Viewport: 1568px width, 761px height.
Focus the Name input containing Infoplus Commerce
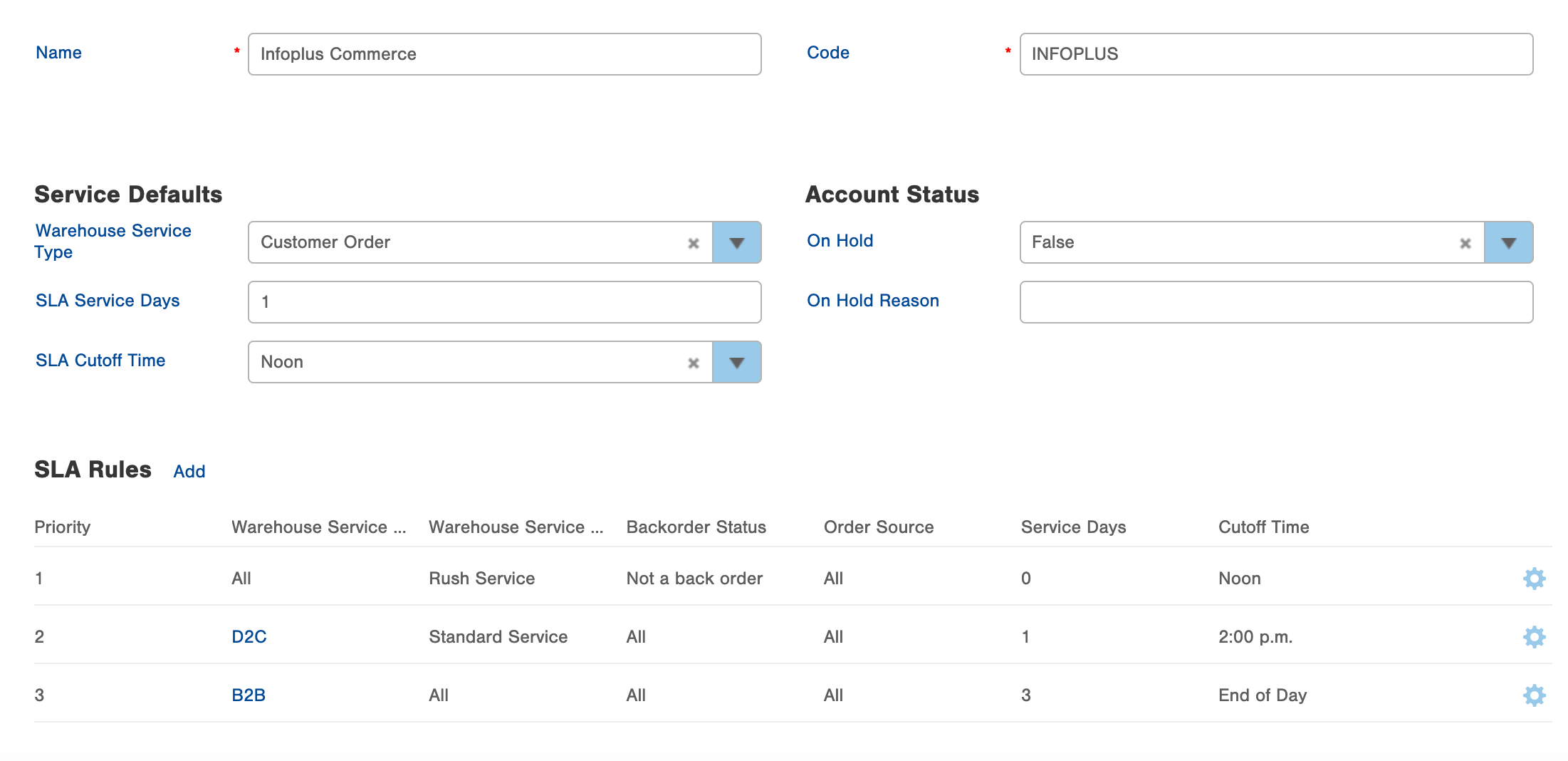coord(505,54)
